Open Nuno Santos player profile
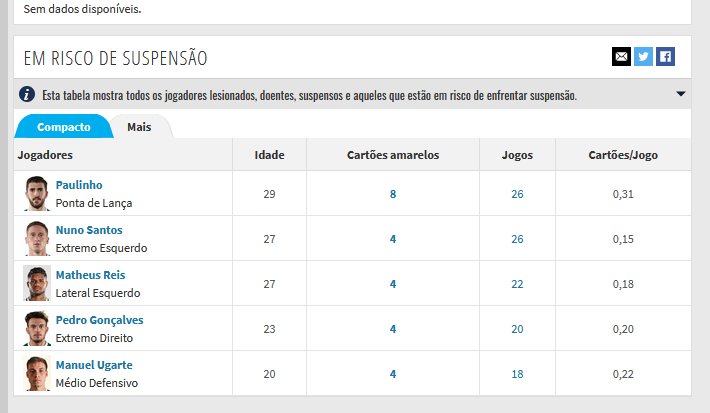The width and height of the screenshot is (710, 413). click(90, 230)
